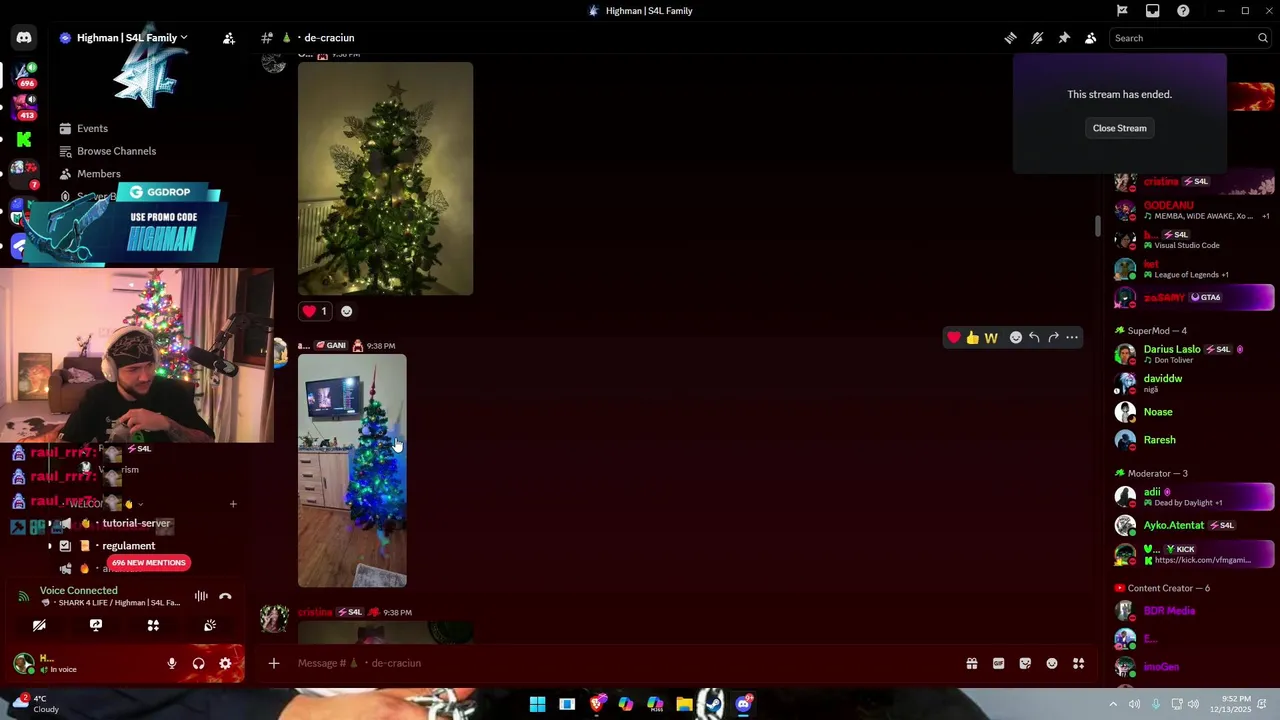Click the Voice Connected status text
The height and width of the screenshot is (720, 1280).
pyautogui.click(x=79, y=590)
